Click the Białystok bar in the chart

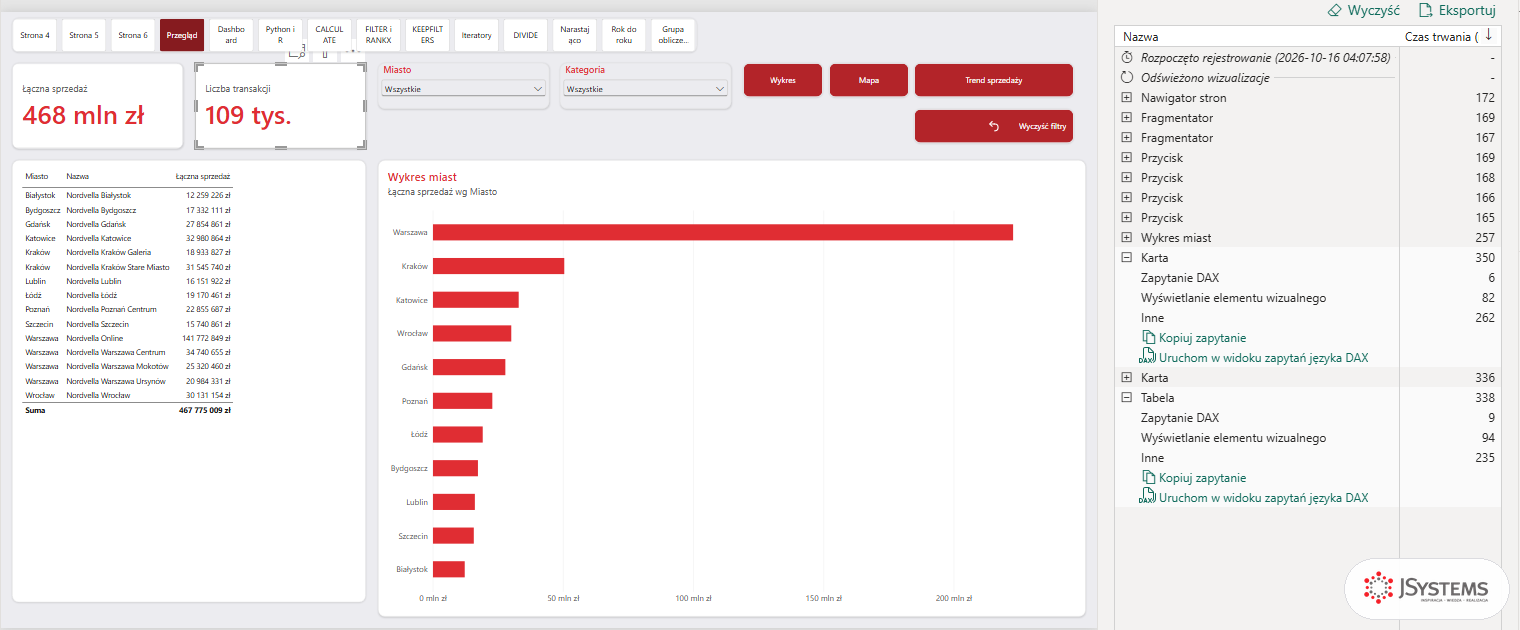coord(449,569)
